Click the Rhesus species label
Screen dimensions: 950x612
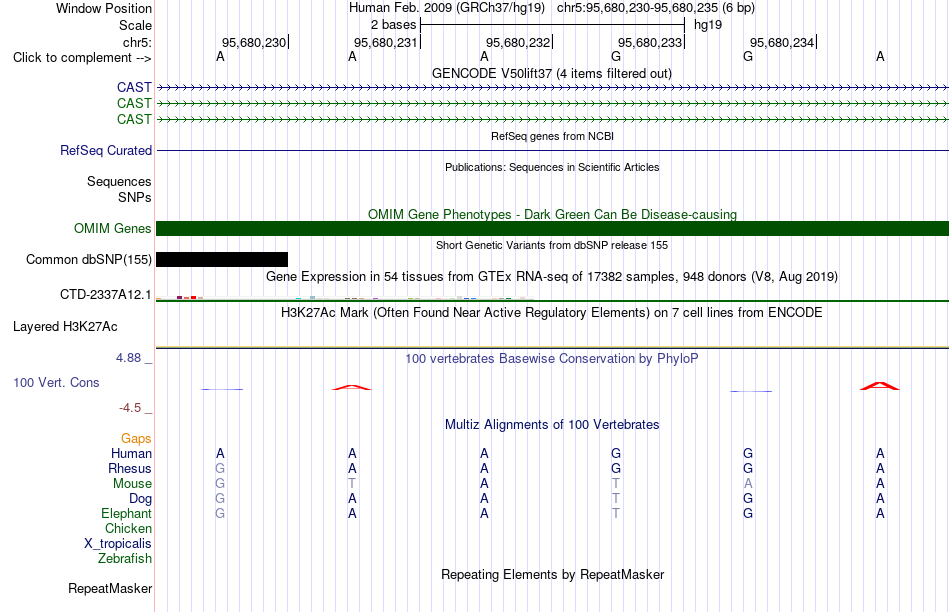coord(130,468)
